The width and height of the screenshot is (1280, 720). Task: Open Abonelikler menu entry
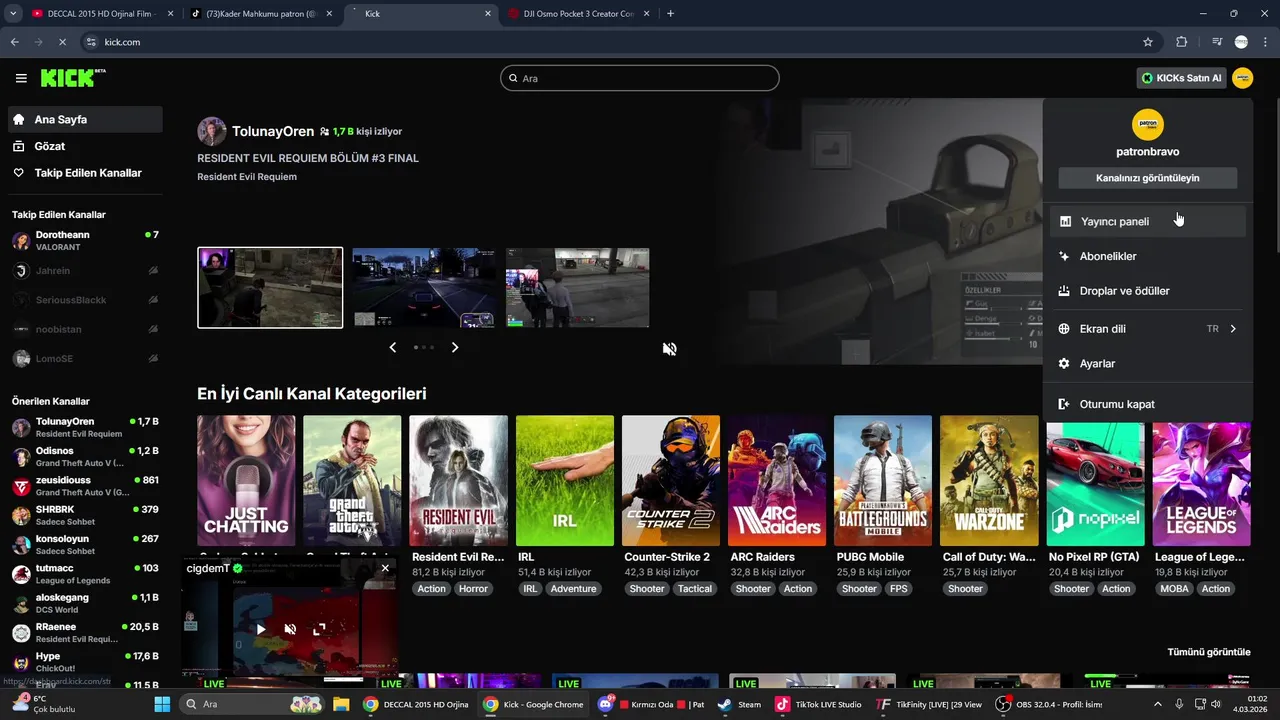1148,256
